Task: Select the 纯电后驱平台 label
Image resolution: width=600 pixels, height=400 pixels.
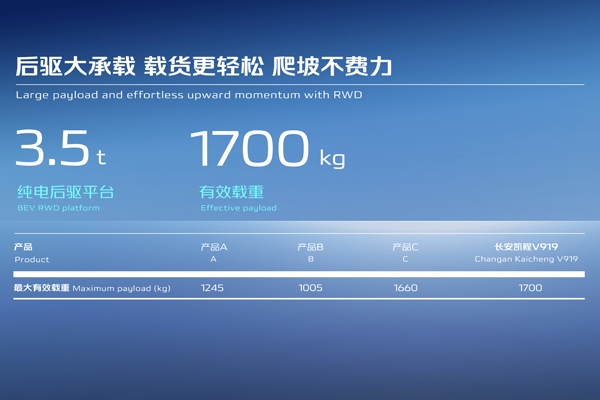Action: [65, 192]
